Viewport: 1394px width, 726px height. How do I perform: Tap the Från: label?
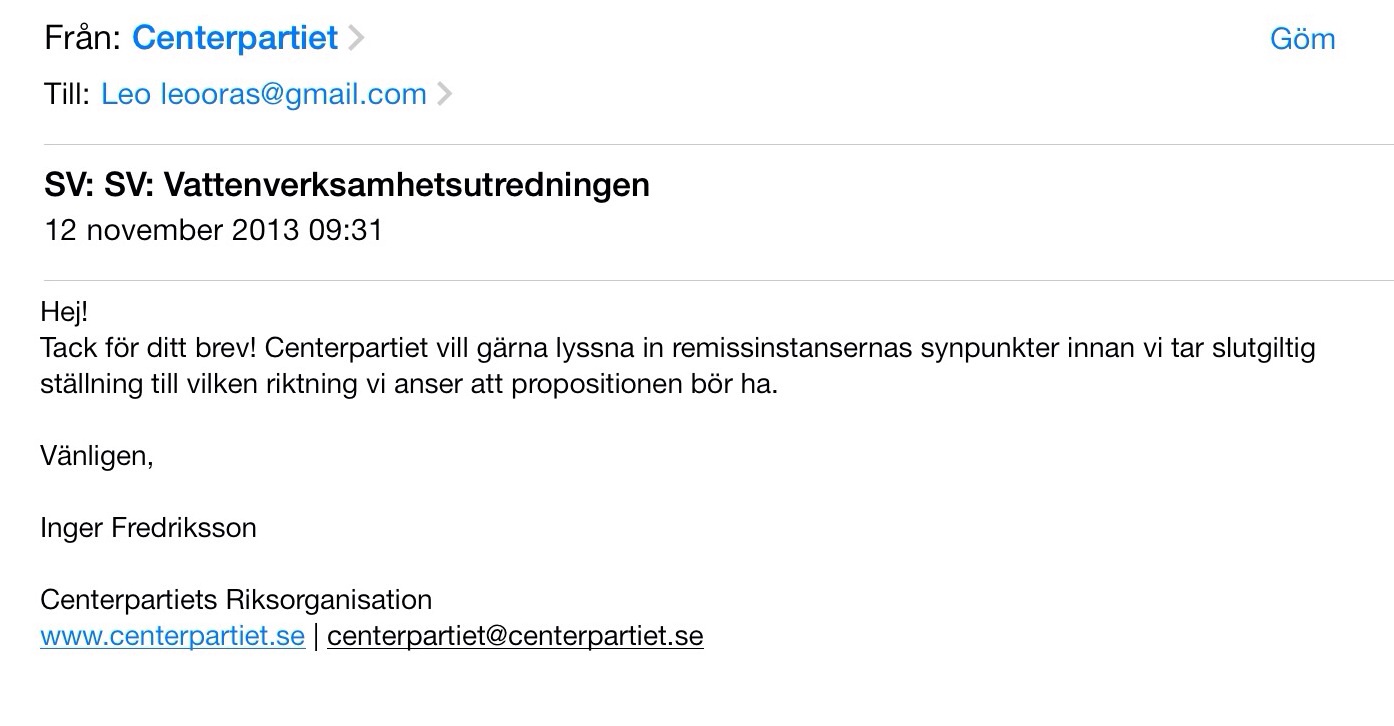[x=83, y=39]
